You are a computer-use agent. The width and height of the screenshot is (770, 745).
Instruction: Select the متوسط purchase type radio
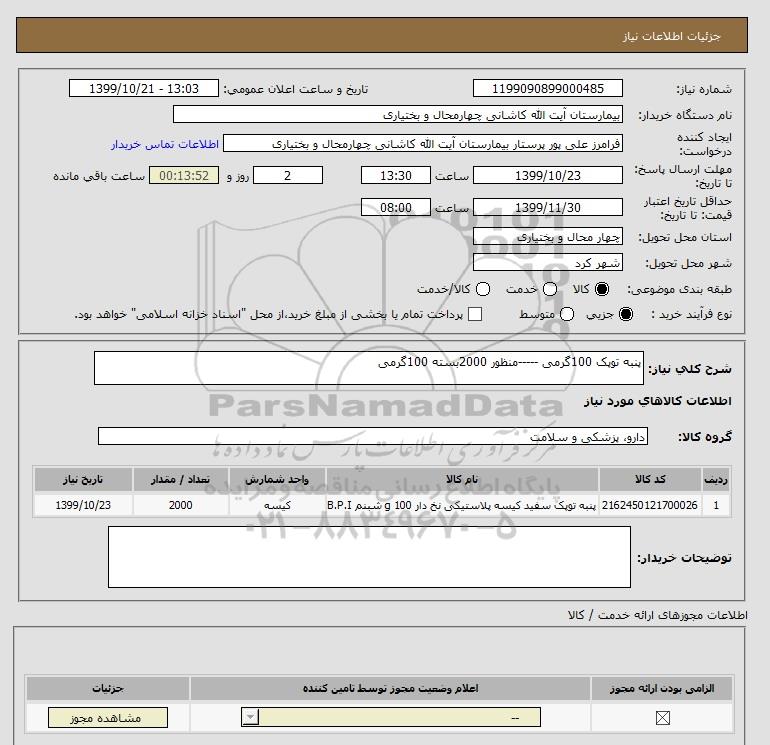click(567, 314)
